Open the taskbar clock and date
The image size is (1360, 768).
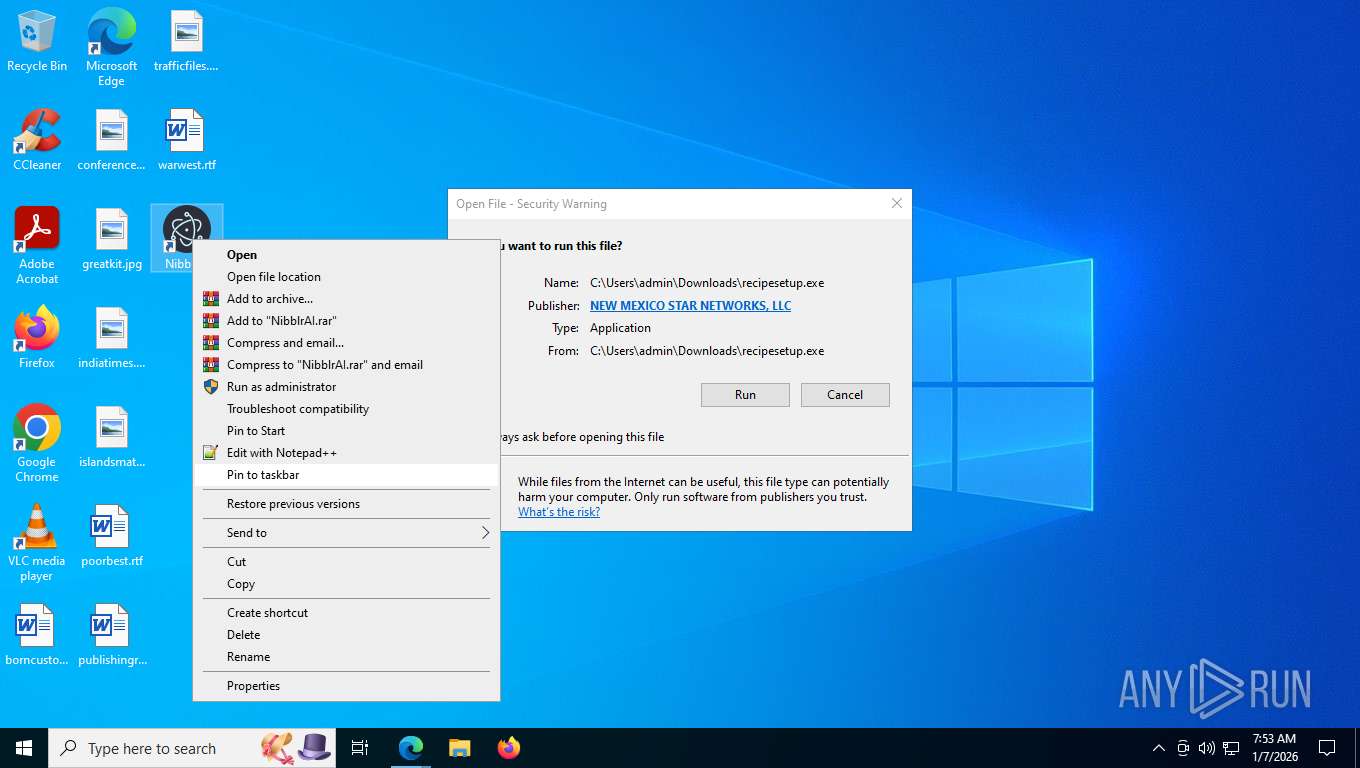pos(1274,748)
